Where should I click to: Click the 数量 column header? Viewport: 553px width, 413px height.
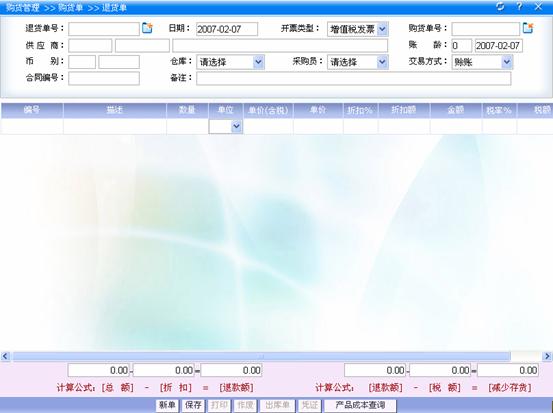tap(187, 110)
